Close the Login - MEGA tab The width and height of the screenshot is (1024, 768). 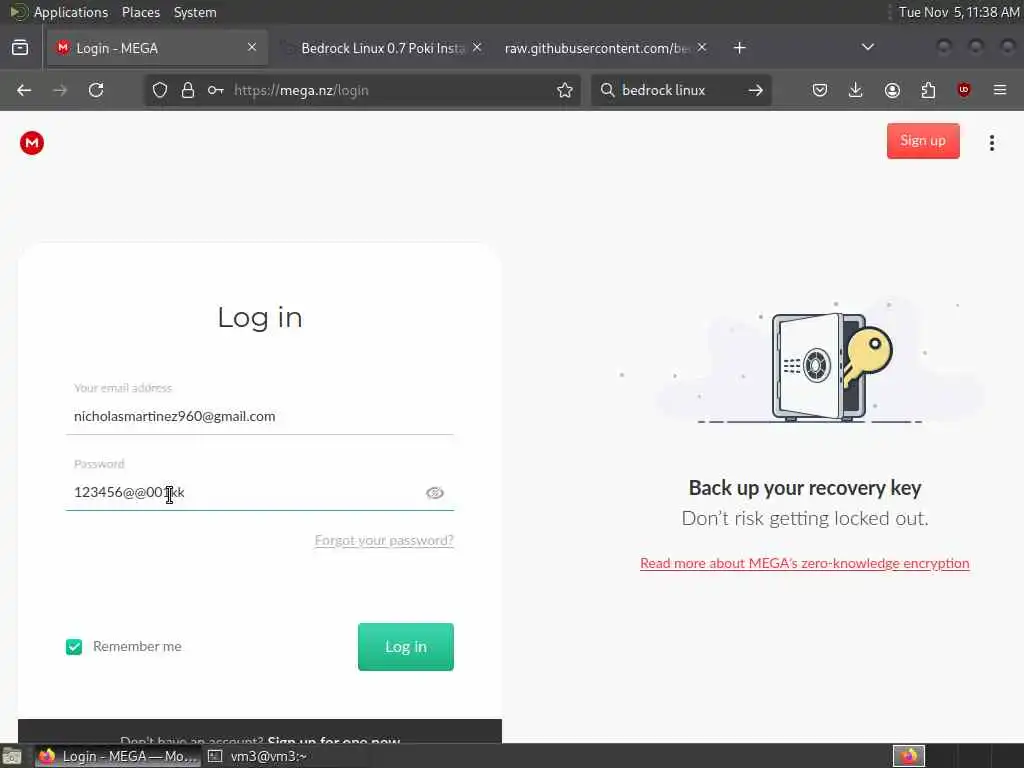coord(252,47)
